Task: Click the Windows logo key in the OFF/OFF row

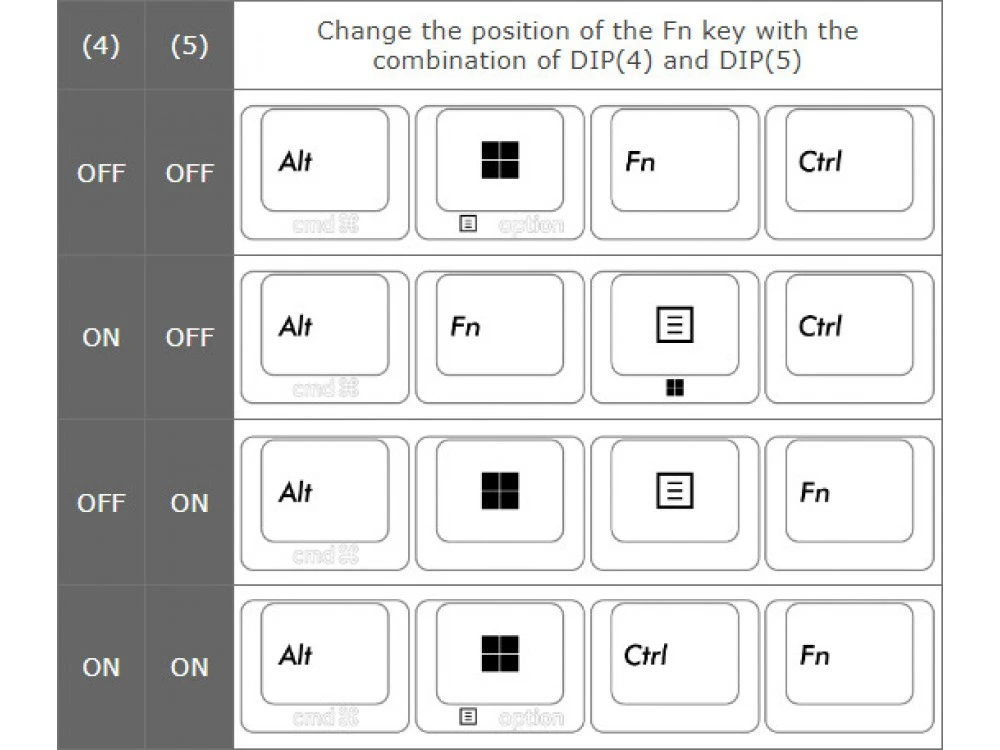Action: click(499, 160)
